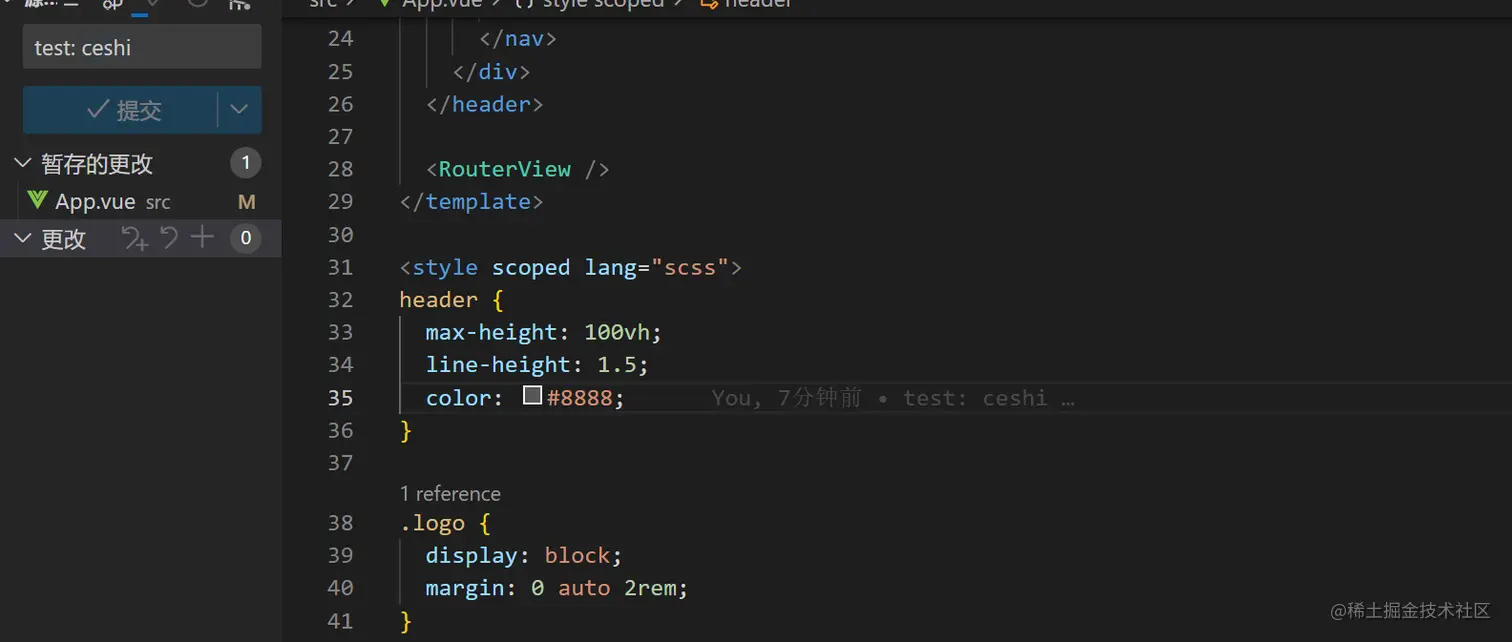
Task: Click the #8888 hex value text
Action: click(x=579, y=398)
